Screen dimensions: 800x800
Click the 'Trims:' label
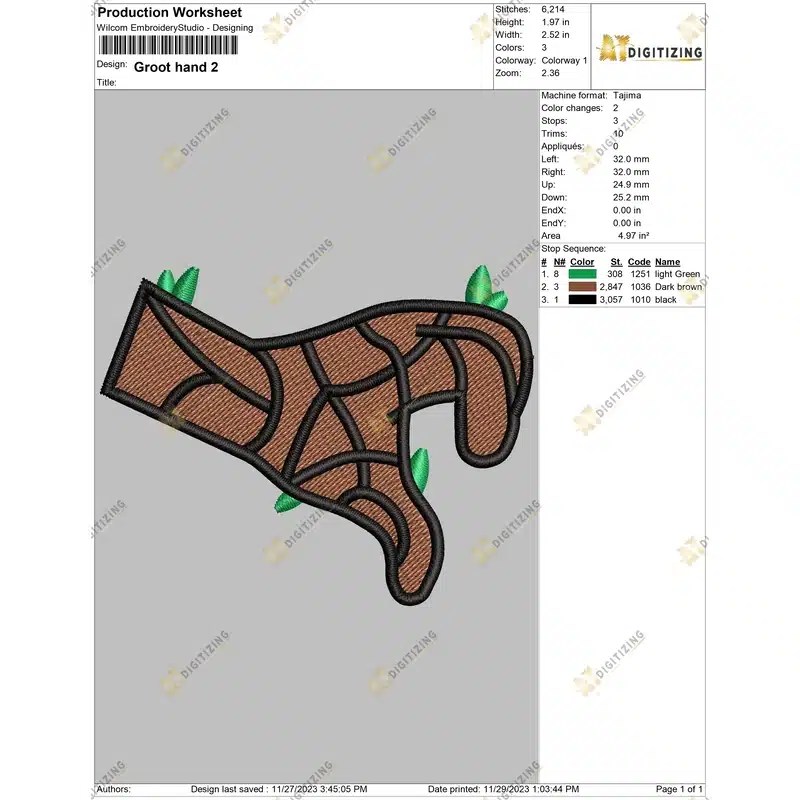pos(554,134)
